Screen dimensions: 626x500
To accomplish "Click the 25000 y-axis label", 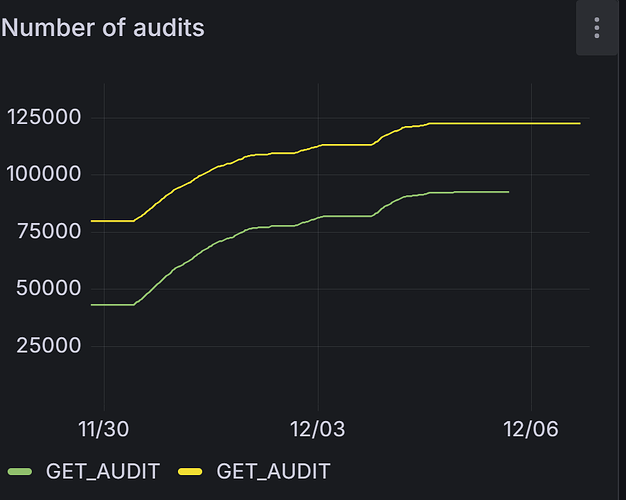I will click(x=48, y=346).
